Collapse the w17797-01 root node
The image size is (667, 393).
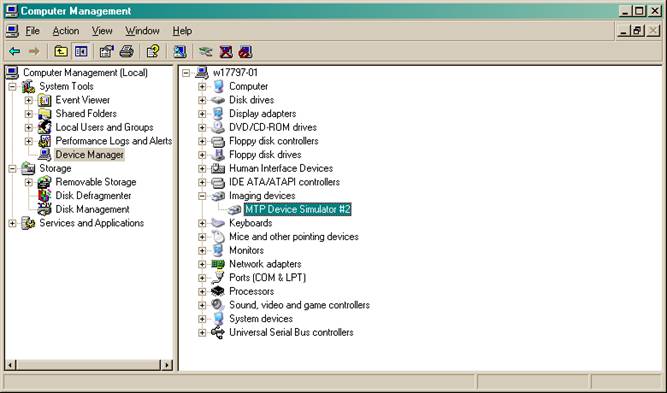tap(186, 73)
